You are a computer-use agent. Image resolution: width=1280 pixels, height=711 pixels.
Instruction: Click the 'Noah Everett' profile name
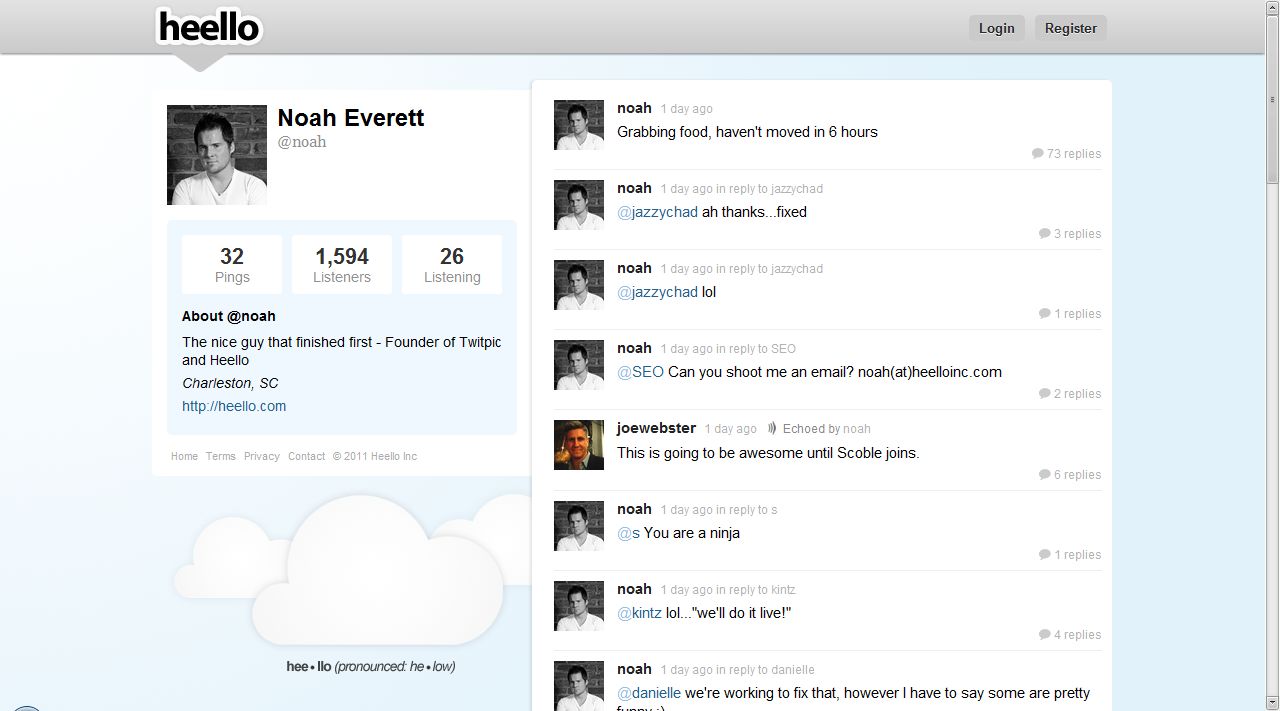[351, 118]
